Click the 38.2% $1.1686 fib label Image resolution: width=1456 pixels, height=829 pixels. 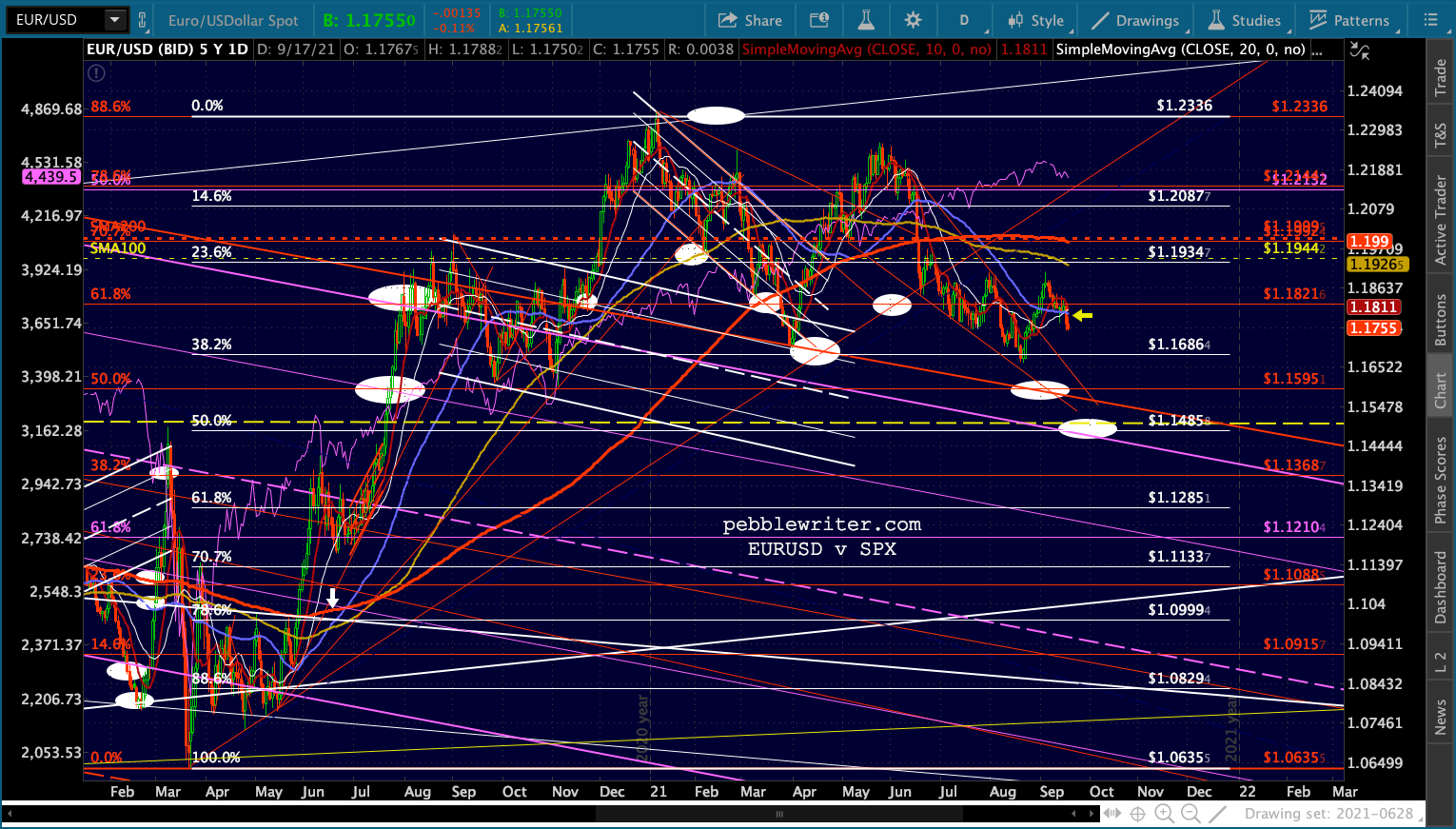click(1179, 345)
